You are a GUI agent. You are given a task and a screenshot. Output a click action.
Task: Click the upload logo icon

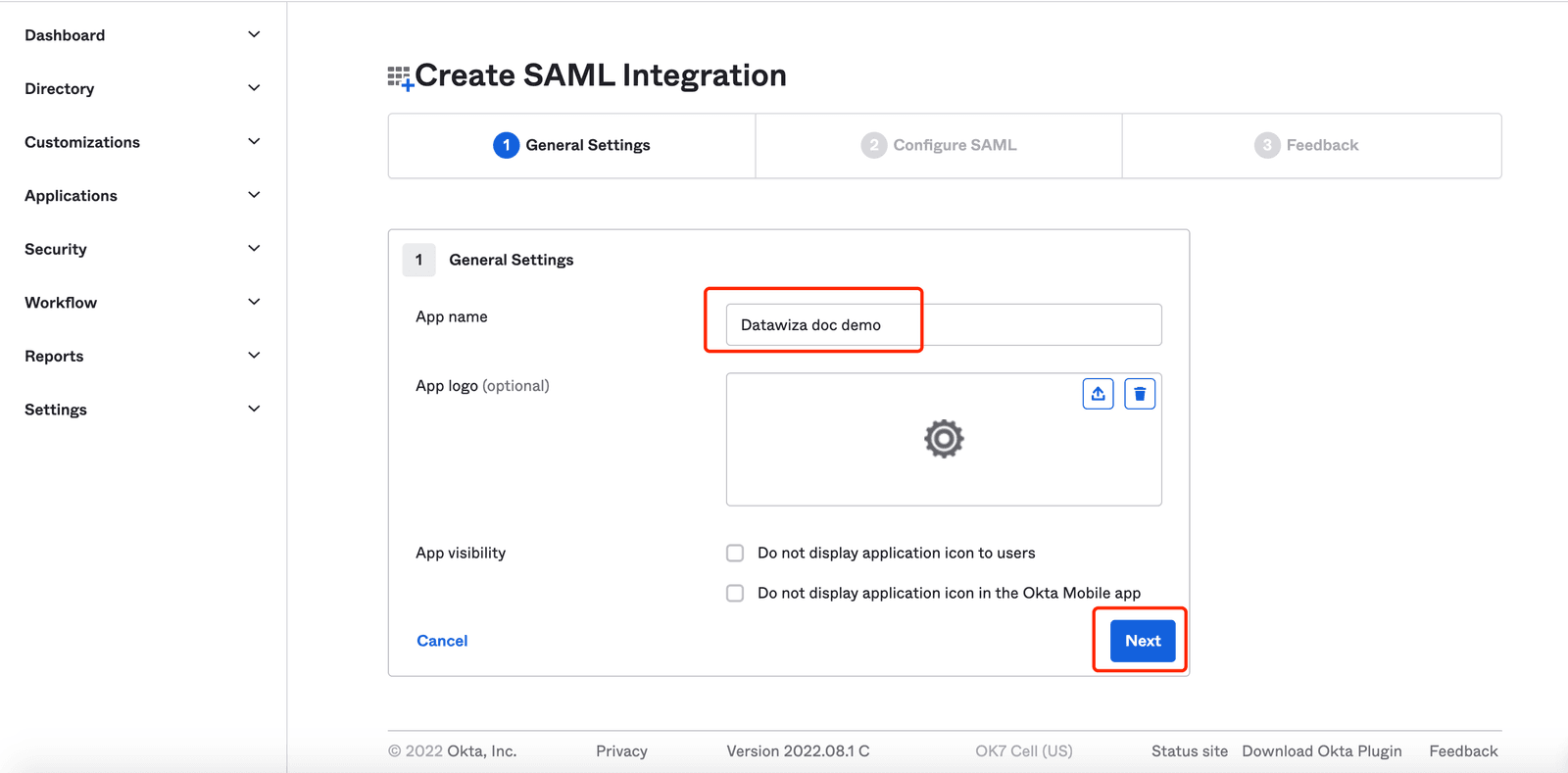pyautogui.click(x=1098, y=394)
